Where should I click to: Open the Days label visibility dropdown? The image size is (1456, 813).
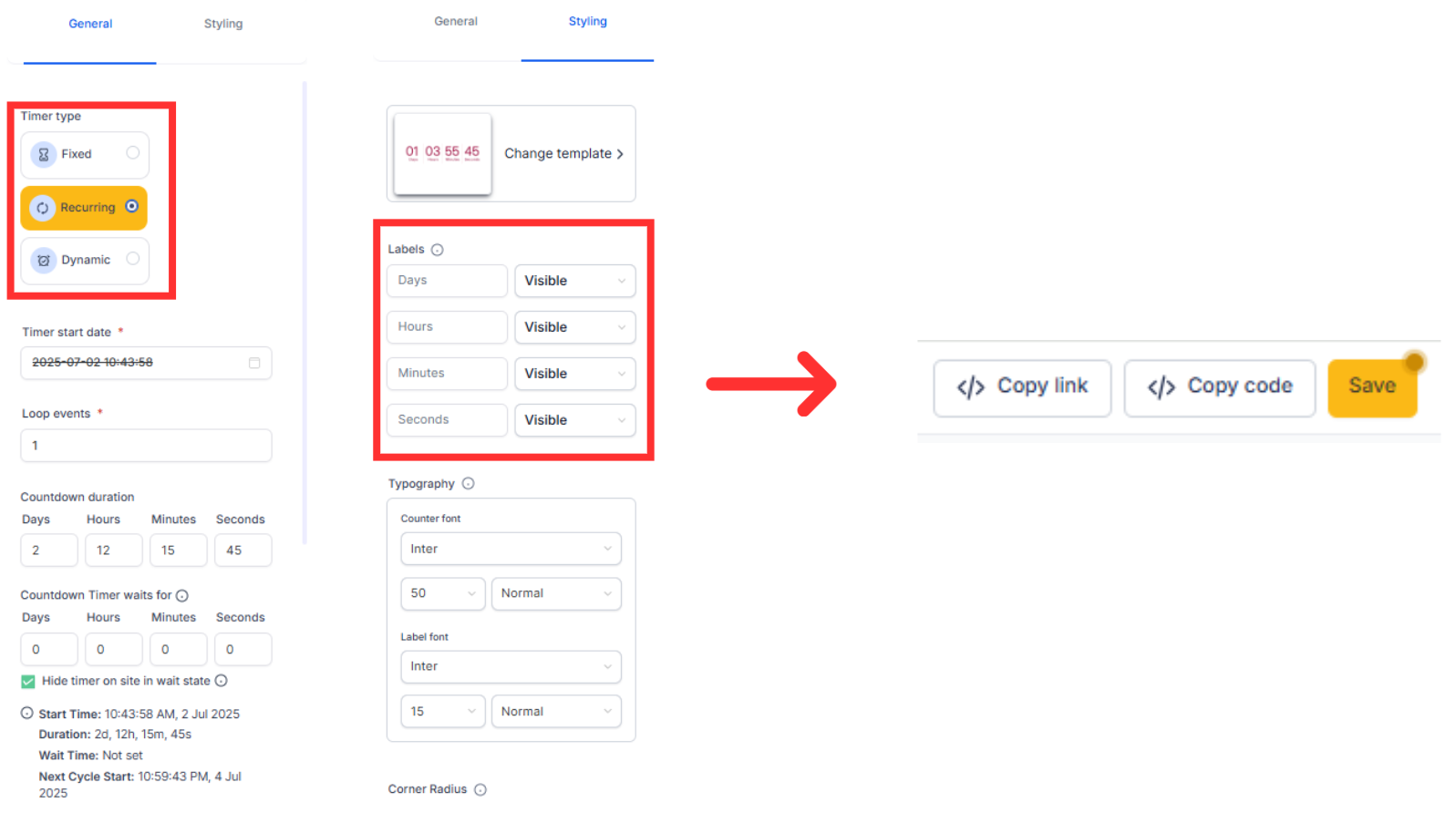pos(574,281)
